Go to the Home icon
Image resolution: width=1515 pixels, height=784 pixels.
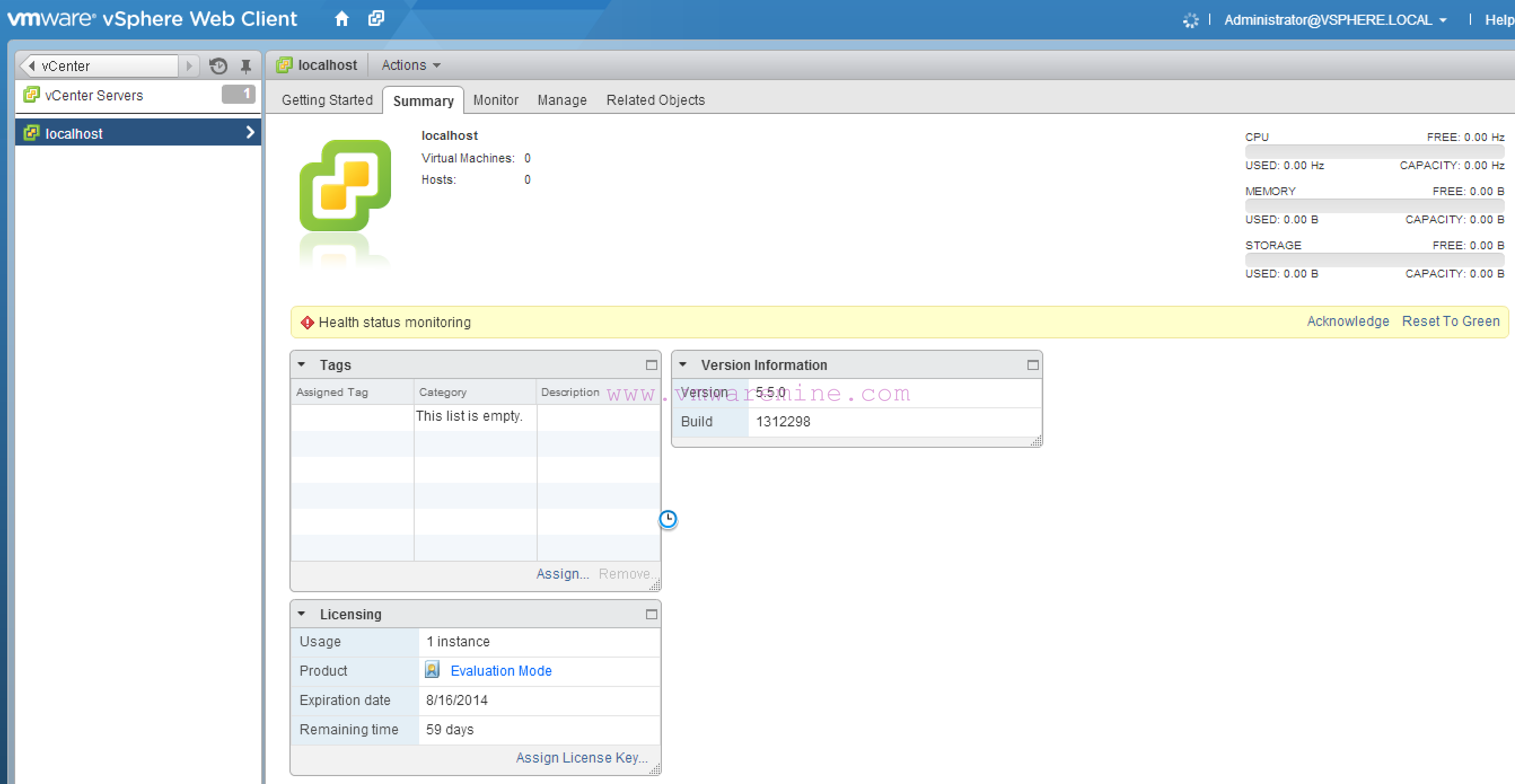pyautogui.click(x=342, y=19)
